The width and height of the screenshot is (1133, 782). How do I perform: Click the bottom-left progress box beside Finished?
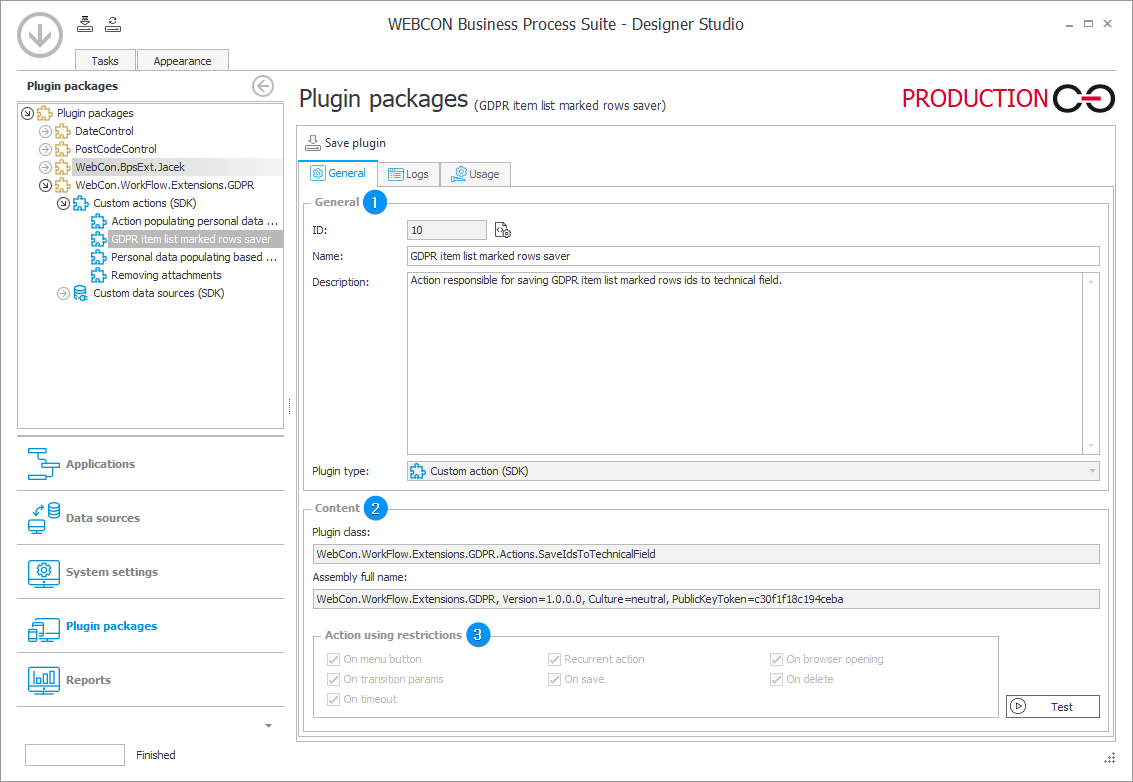tap(75, 755)
